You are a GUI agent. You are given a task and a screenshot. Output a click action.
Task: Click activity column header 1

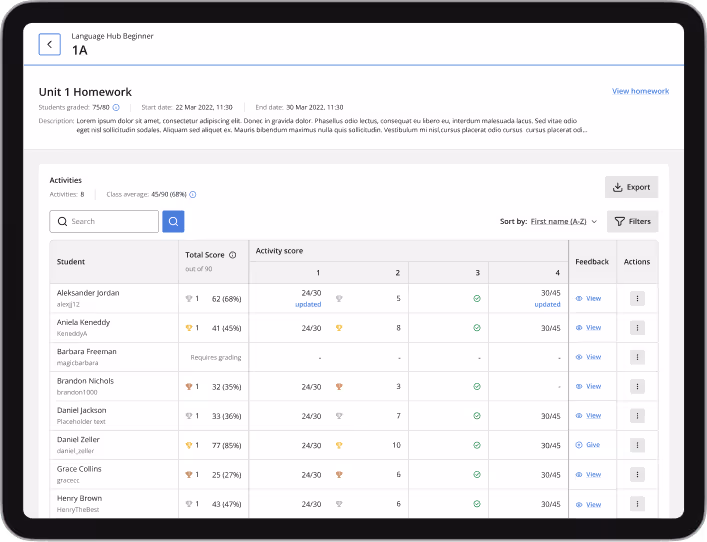click(x=318, y=273)
